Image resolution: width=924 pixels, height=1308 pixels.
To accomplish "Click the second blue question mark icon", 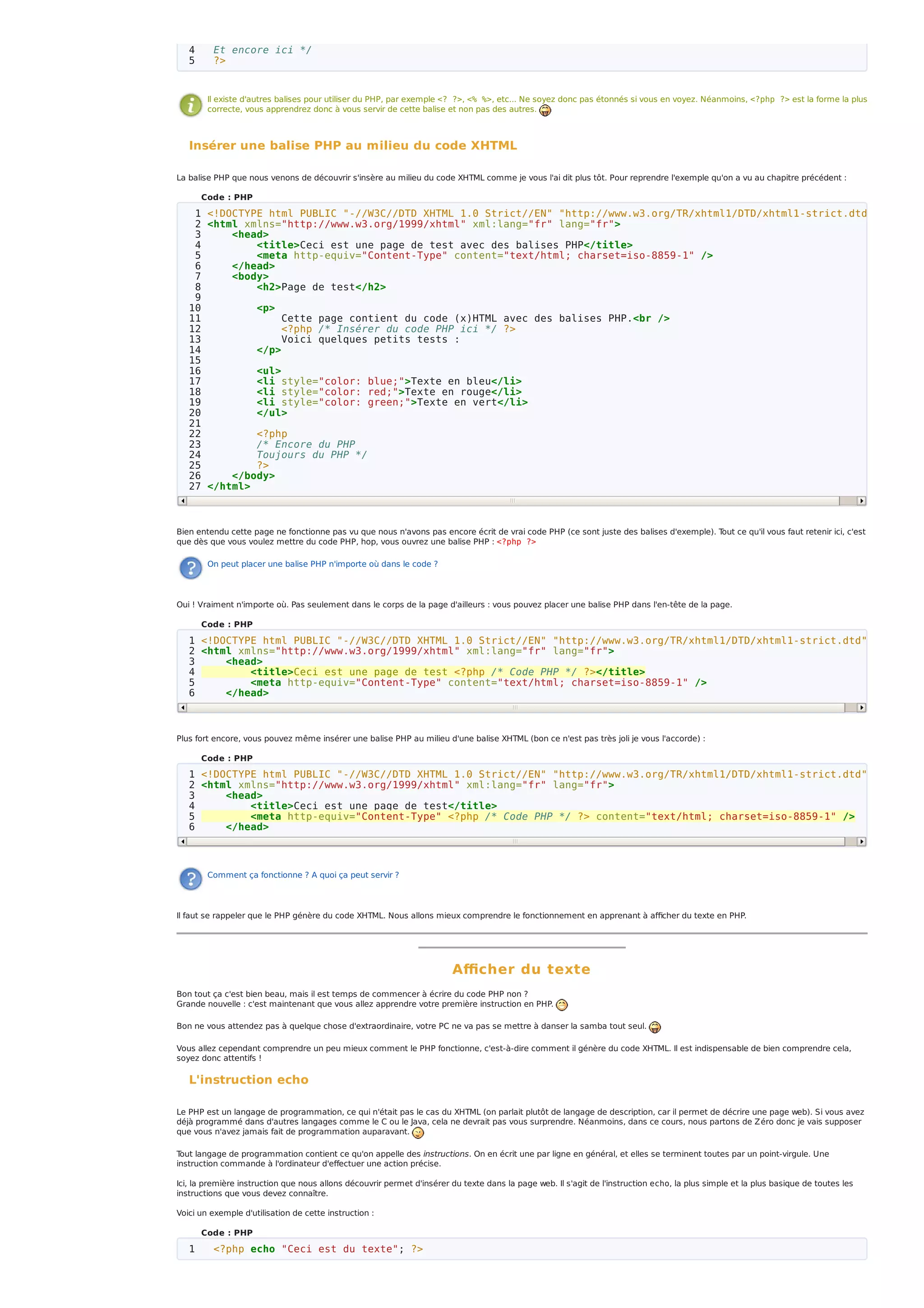I will [191, 879].
